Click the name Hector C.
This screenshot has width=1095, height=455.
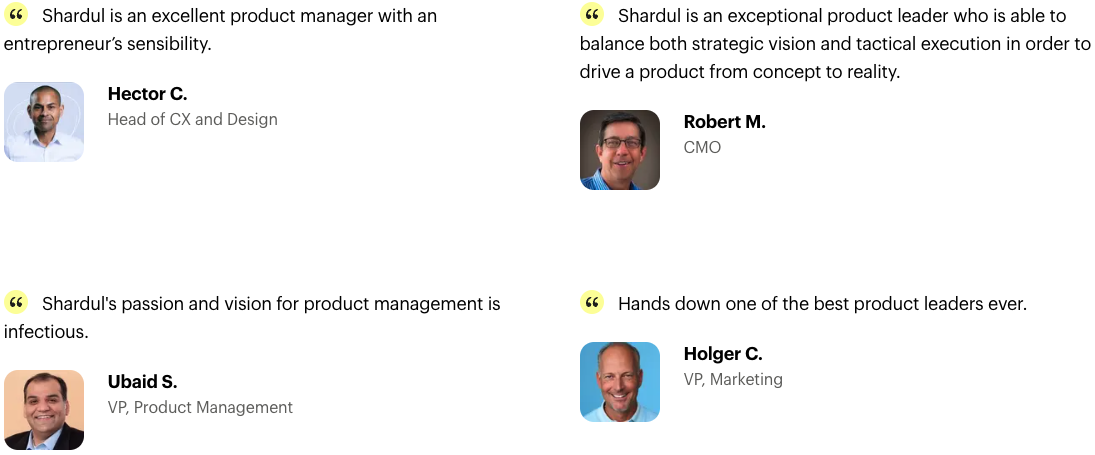[147, 94]
